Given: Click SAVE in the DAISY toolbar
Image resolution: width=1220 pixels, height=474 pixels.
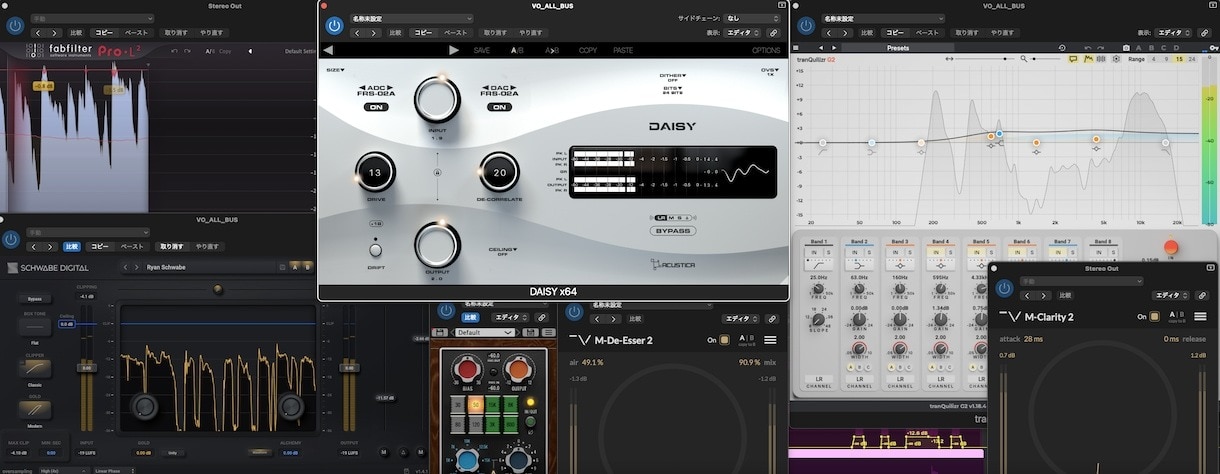Looking at the screenshot, I should click(482, 50).
